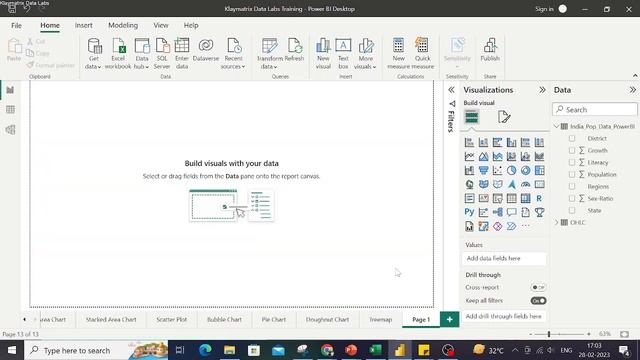The width and height of the screenshot is (640, 360).
Task: Select the Pie chart visual icon
Action: (511, 170)
